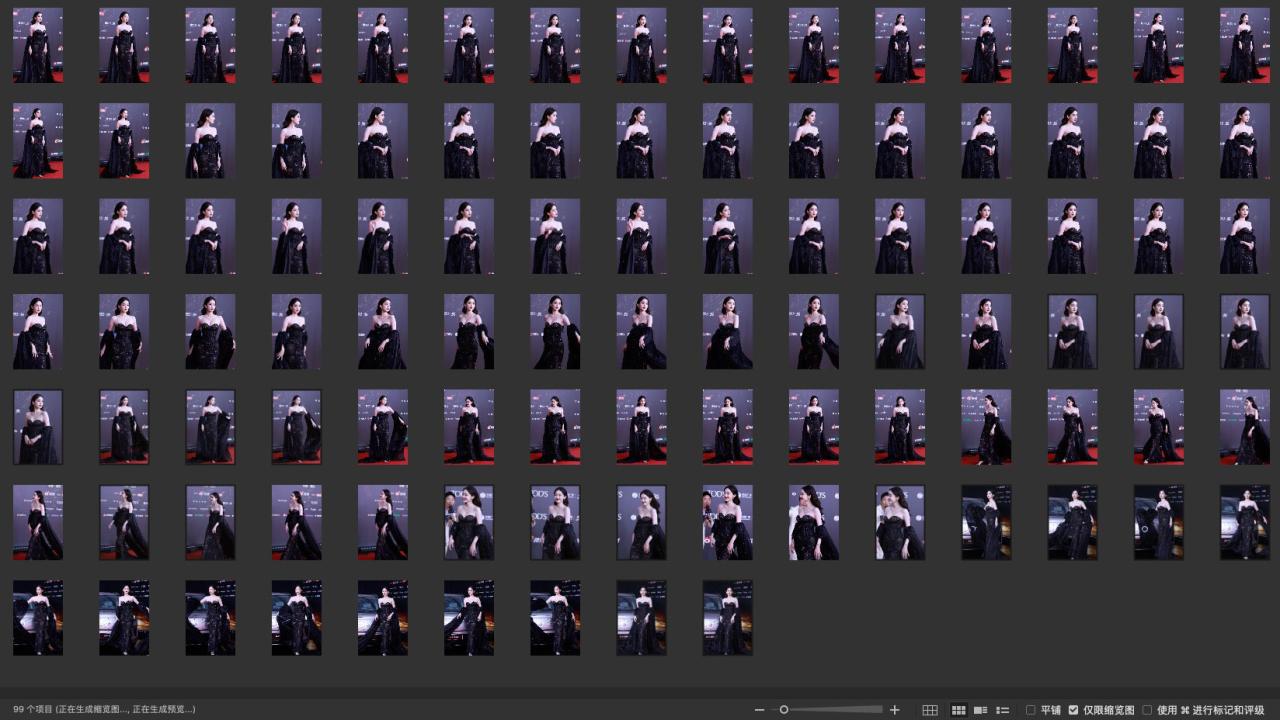Click the plus icon to enlarge thumbnails

tap(894, 710)
